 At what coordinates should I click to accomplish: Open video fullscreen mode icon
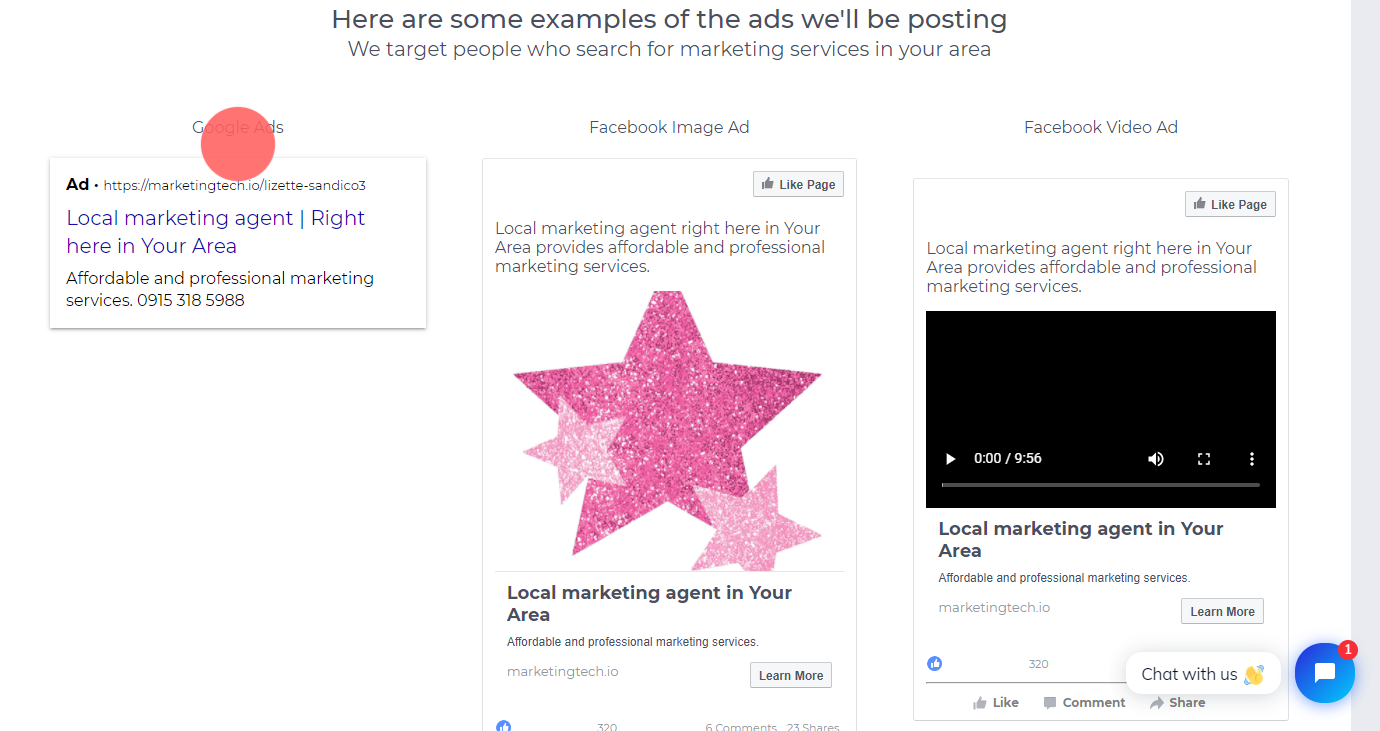(1204, 459)
